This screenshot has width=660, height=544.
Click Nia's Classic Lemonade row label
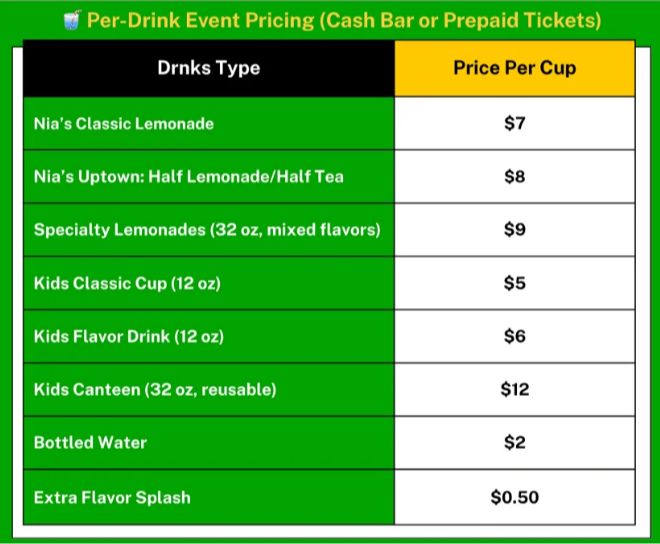[x=124, y=124]
